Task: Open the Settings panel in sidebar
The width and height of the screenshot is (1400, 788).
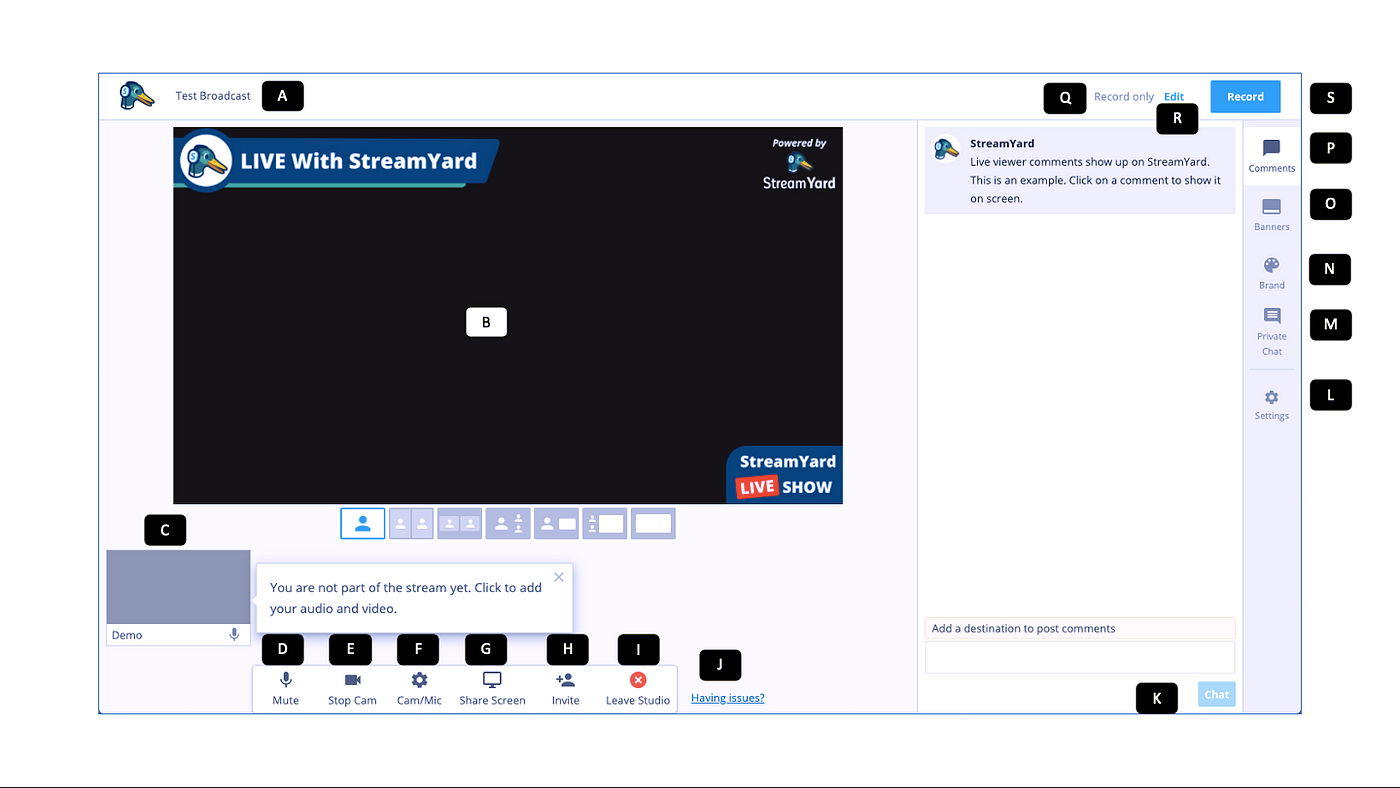Action: click(x=1272, y=404)
